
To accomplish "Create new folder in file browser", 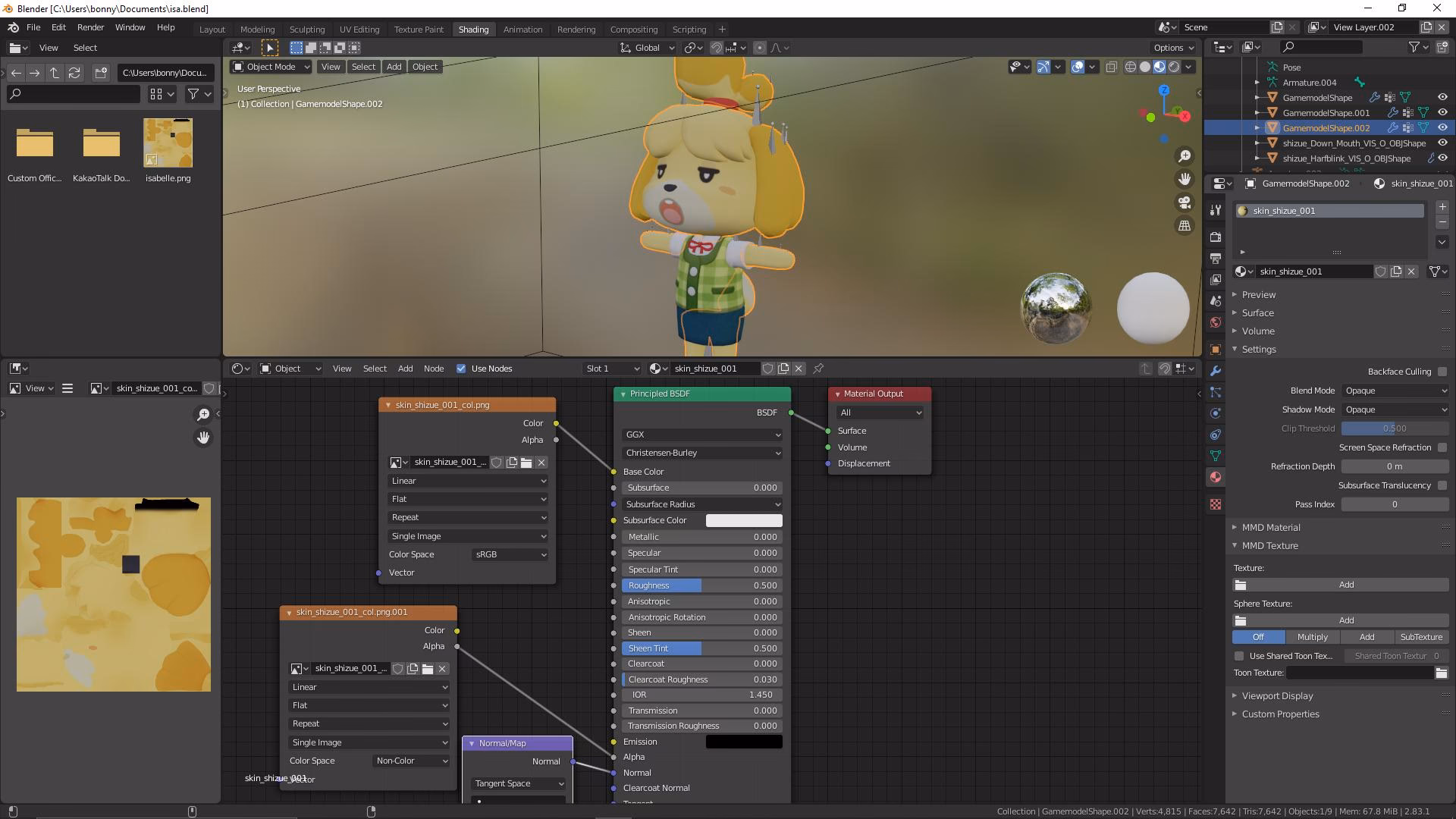I will click(101, 73).
